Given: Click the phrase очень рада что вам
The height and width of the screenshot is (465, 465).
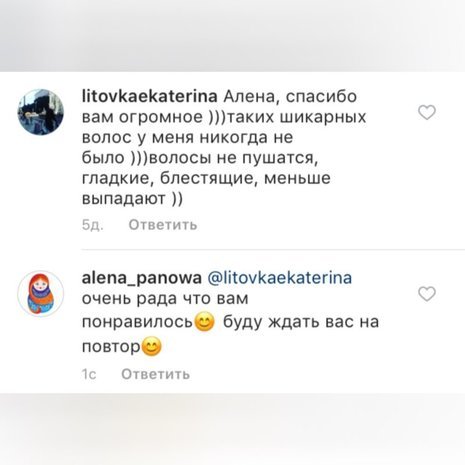Looking at the screenshot, I should coord(165,299).
